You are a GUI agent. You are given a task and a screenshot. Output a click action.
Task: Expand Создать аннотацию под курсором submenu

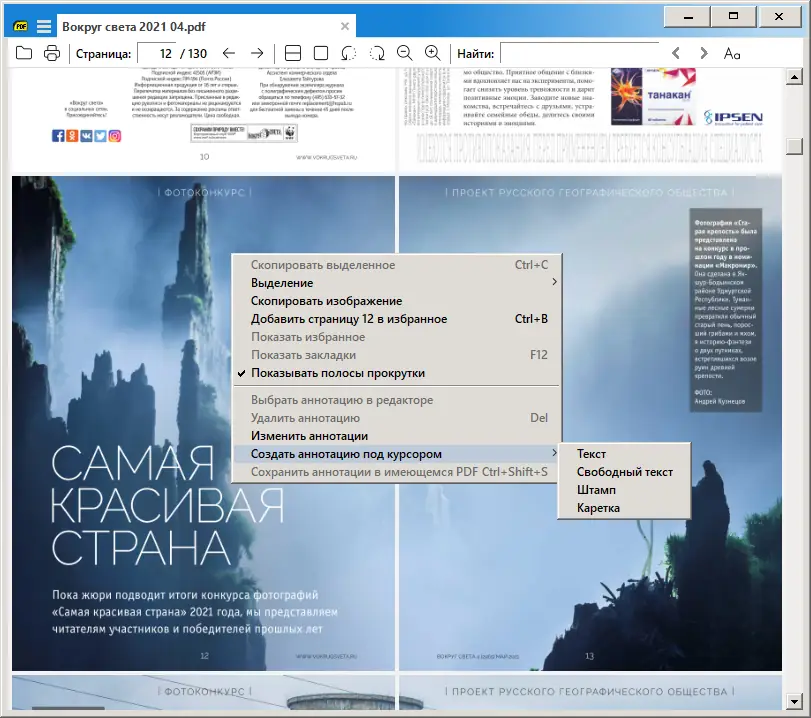coord(396,454)
